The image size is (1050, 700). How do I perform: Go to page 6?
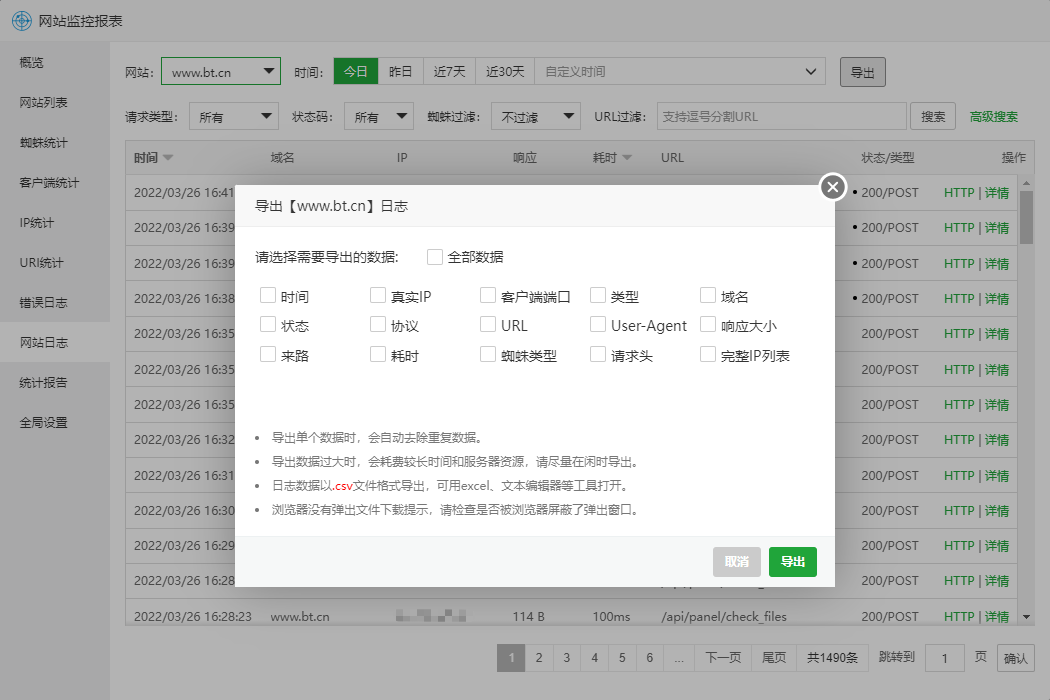650,658
